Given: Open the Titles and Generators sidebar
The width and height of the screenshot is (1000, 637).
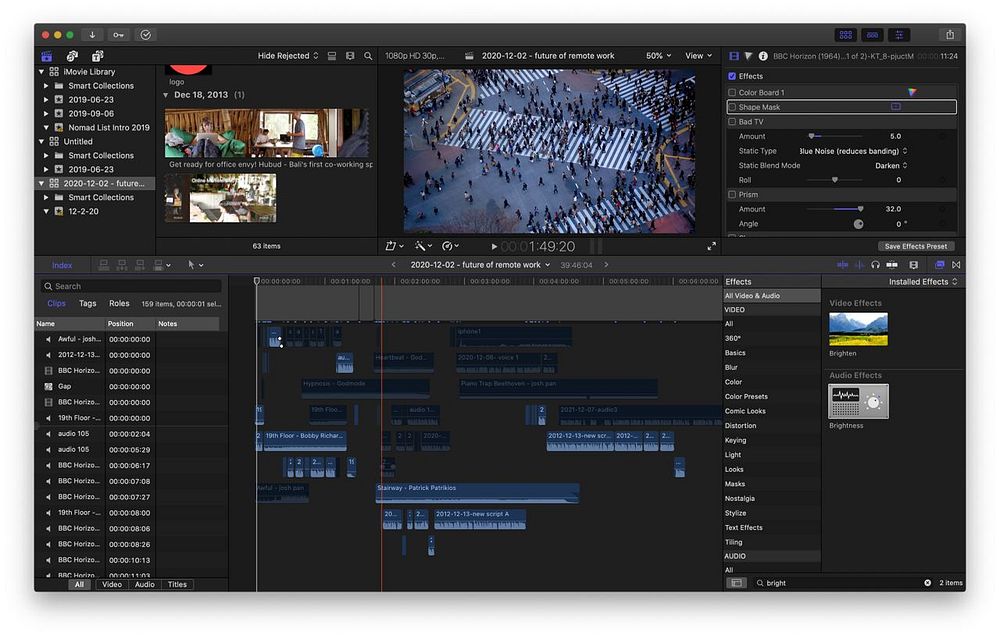Looking at the screenshot, I should pos(97,56).
